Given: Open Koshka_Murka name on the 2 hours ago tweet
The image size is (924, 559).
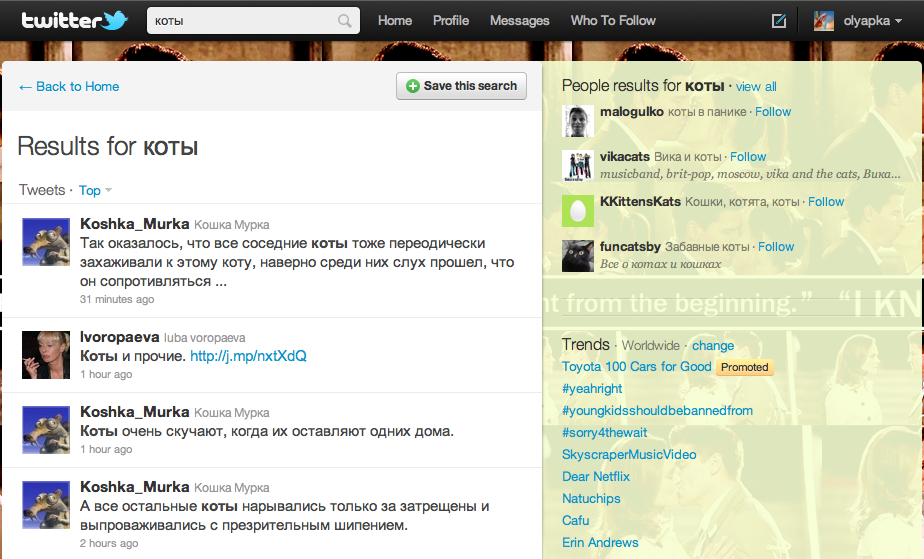Looking at the screenshot, I should click(x=135, y=487).
